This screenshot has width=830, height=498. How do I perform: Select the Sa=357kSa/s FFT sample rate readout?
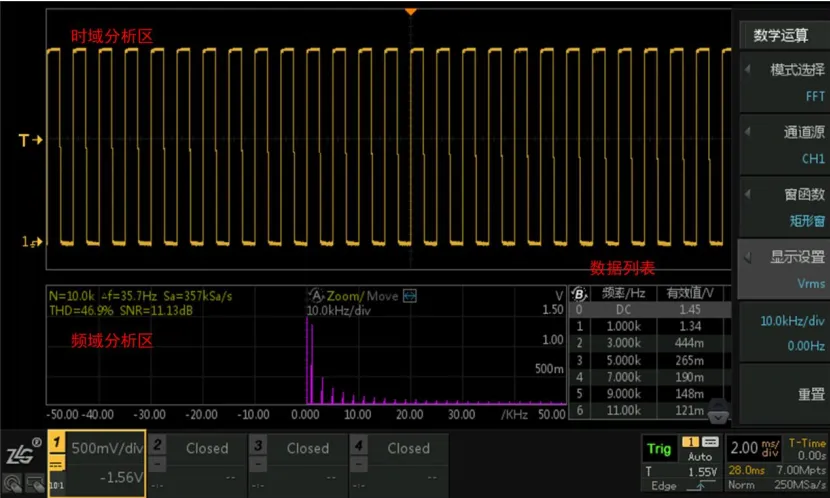click(197, 296)
